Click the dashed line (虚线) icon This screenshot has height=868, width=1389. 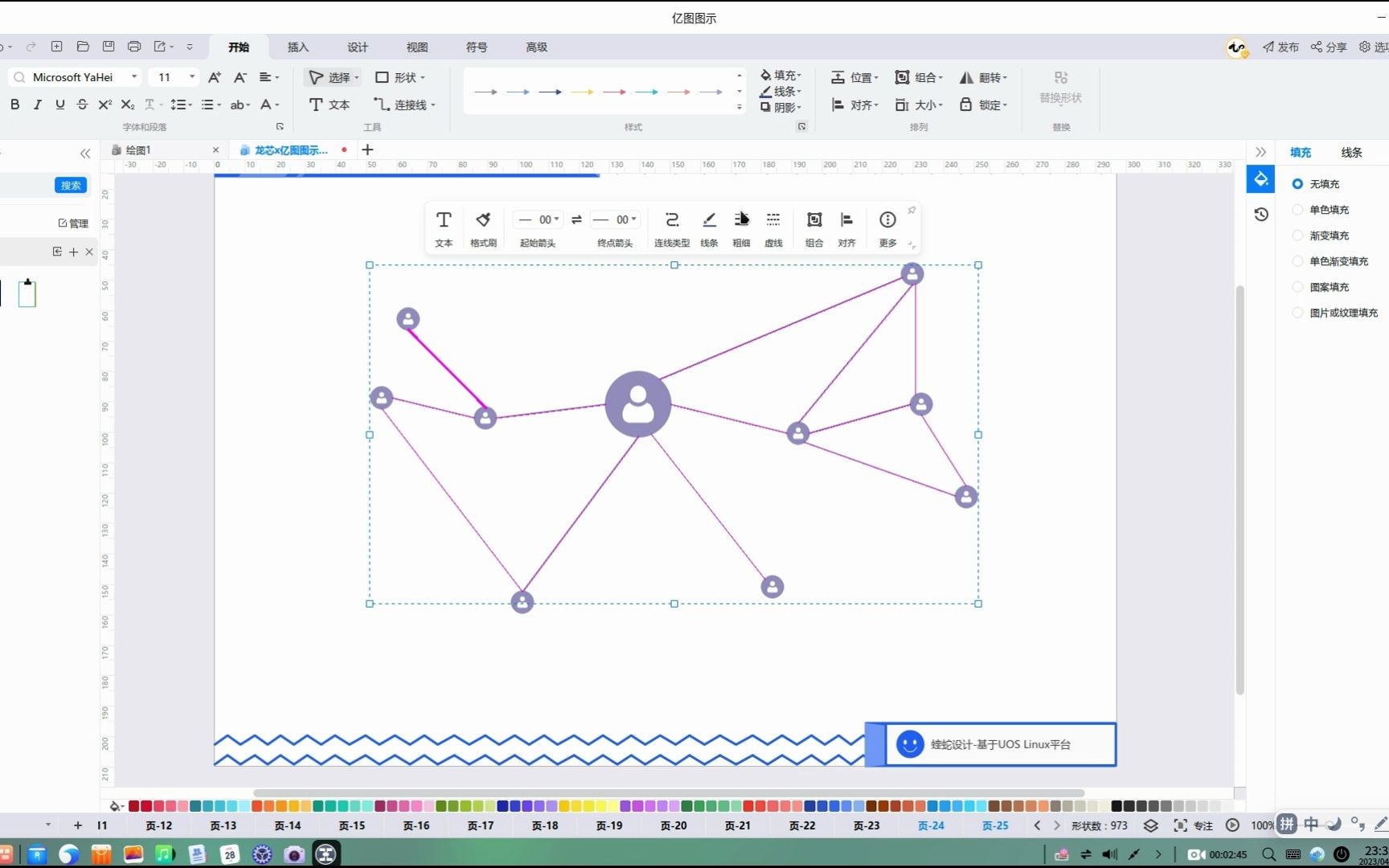pyautogui.click(x=773, y=220)
